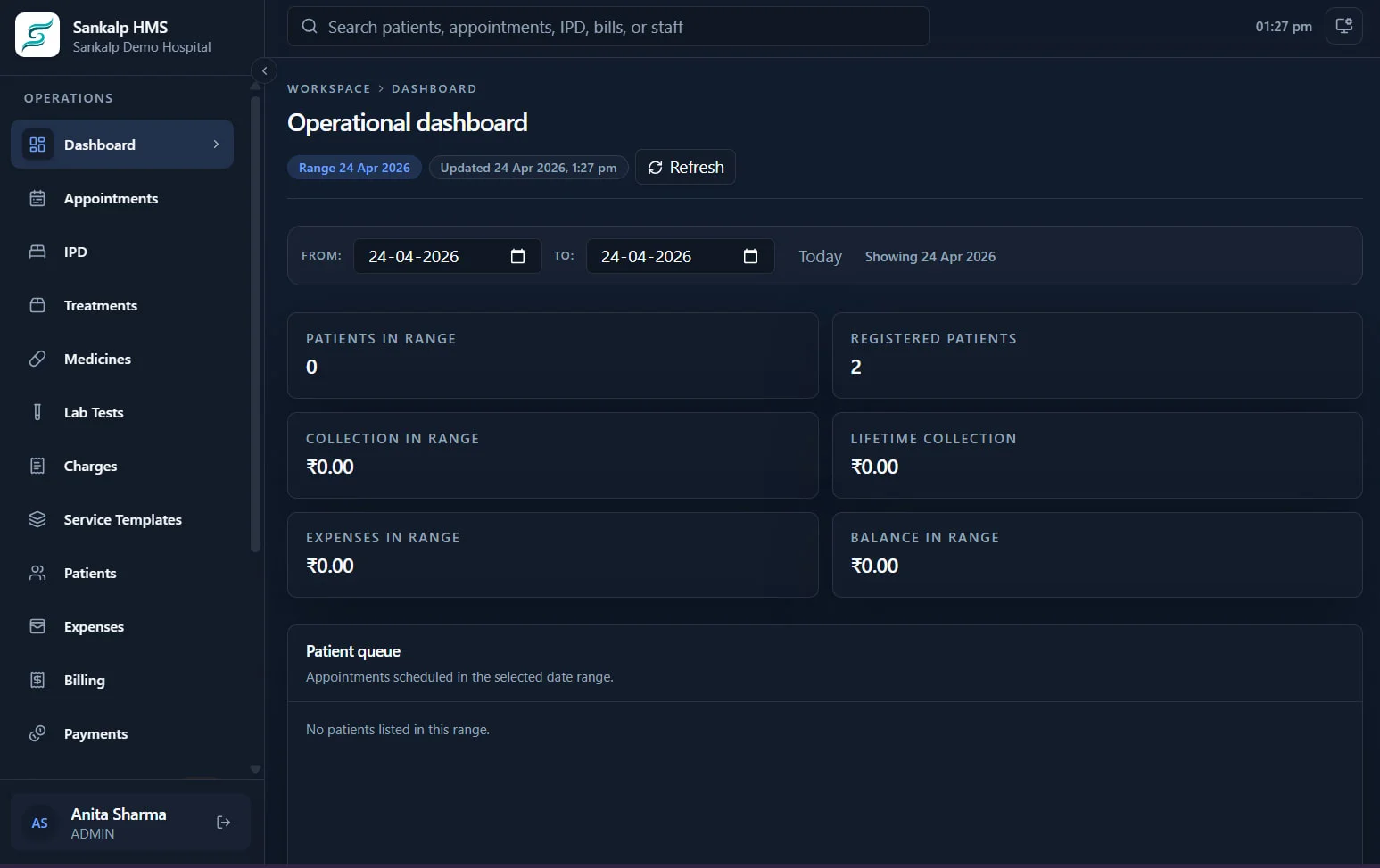The image size is (1380, 868).
Task: Click the Billing invoice icon
Action: click(x=37, y=680)
